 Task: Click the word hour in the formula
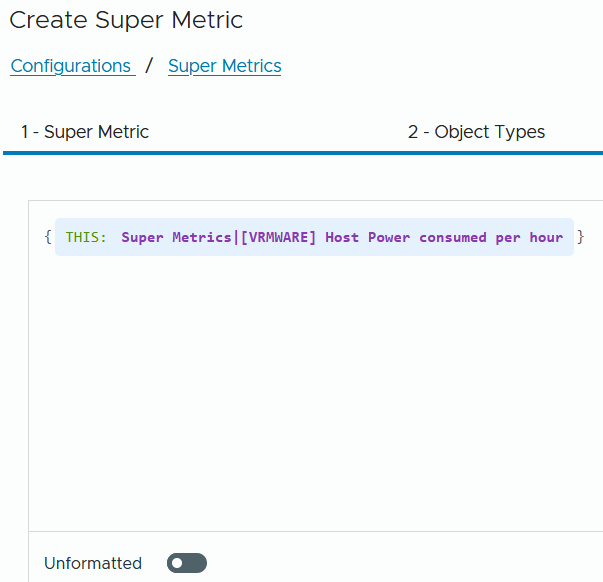pos(546,237)
